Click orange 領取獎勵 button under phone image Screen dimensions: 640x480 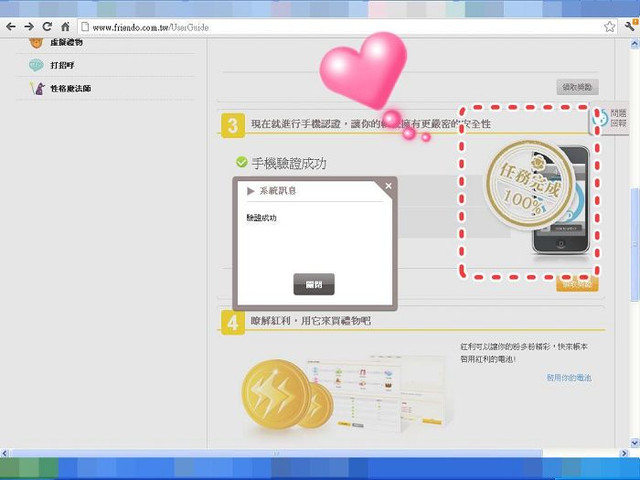pos(577,284)
